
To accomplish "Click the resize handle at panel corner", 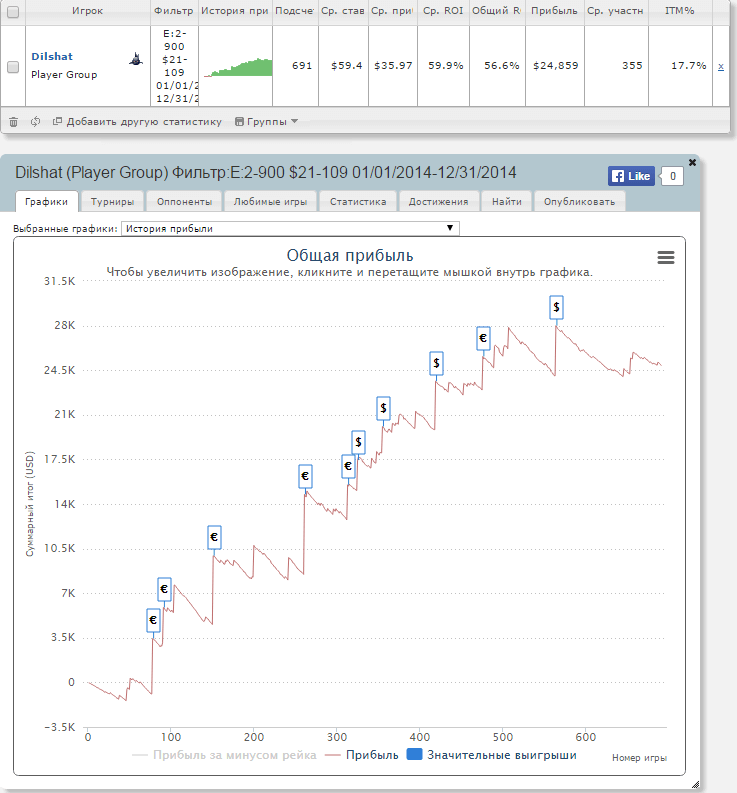I will [x=694, y=784].
